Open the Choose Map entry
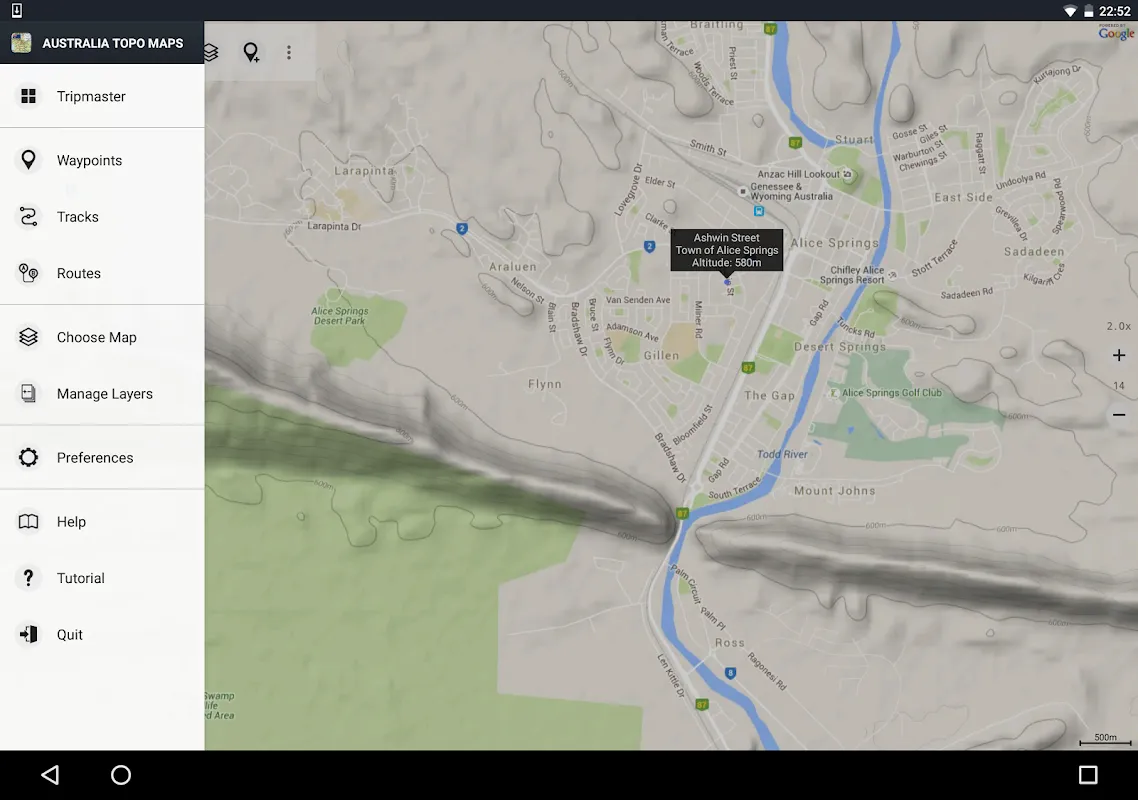 coord(102,337)
